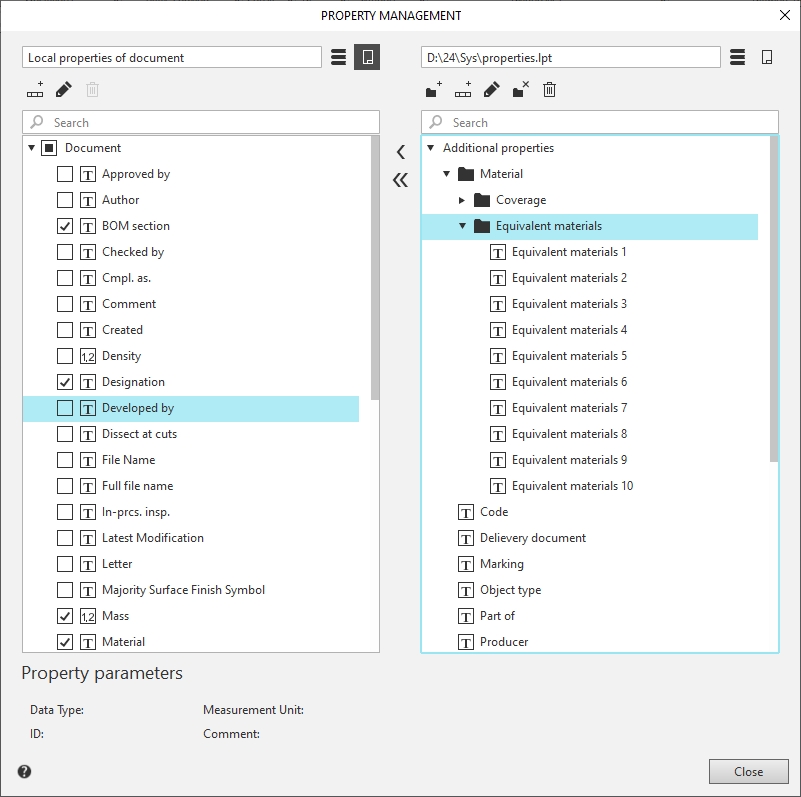Open list menu beside local properties field
This screenshot has height=797, width=801.
[x=338, y=57]
